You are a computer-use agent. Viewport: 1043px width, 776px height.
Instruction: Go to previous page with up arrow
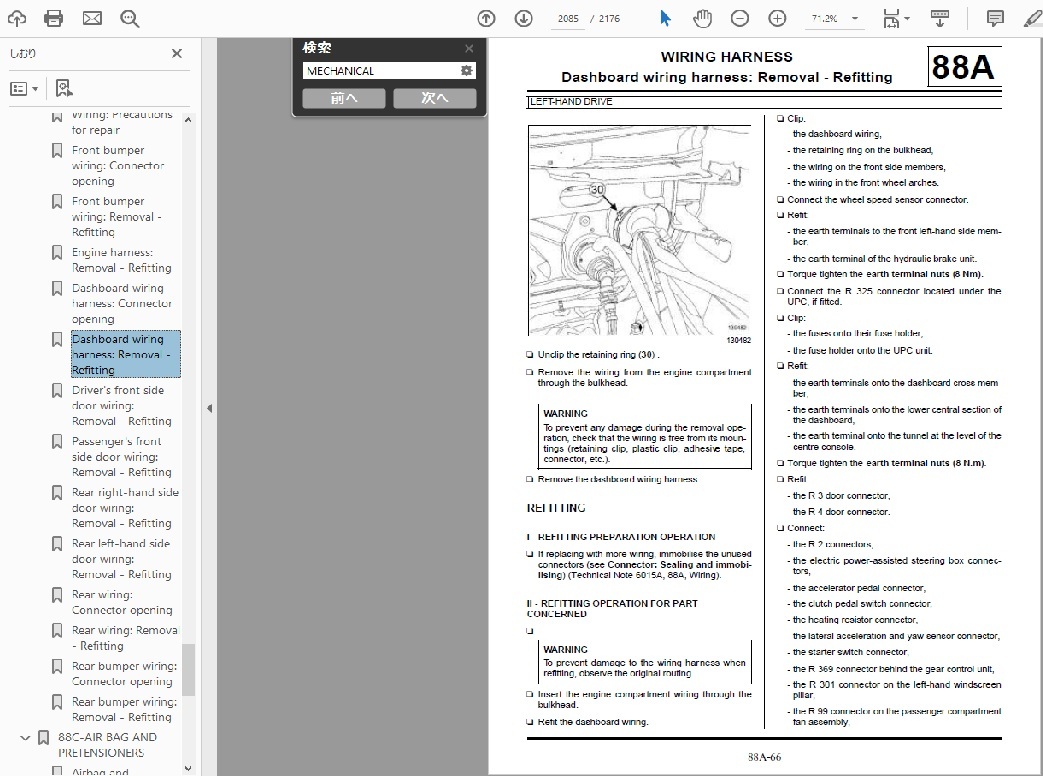tap(486, 18)
